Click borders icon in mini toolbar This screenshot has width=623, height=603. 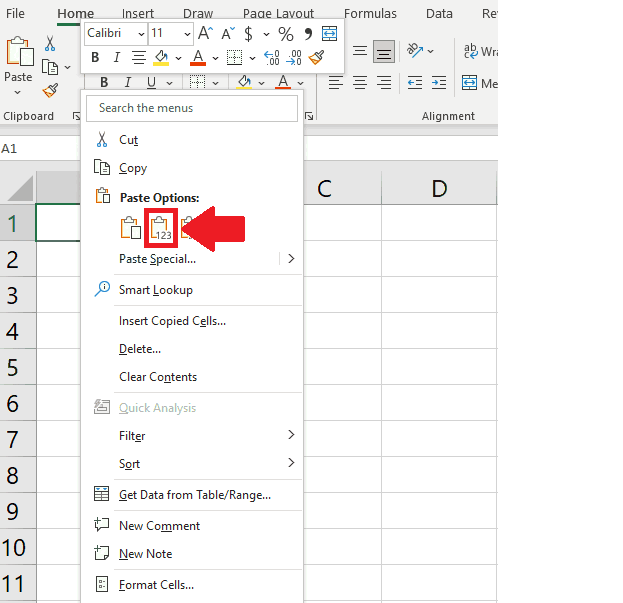click(x=234, y=58)
